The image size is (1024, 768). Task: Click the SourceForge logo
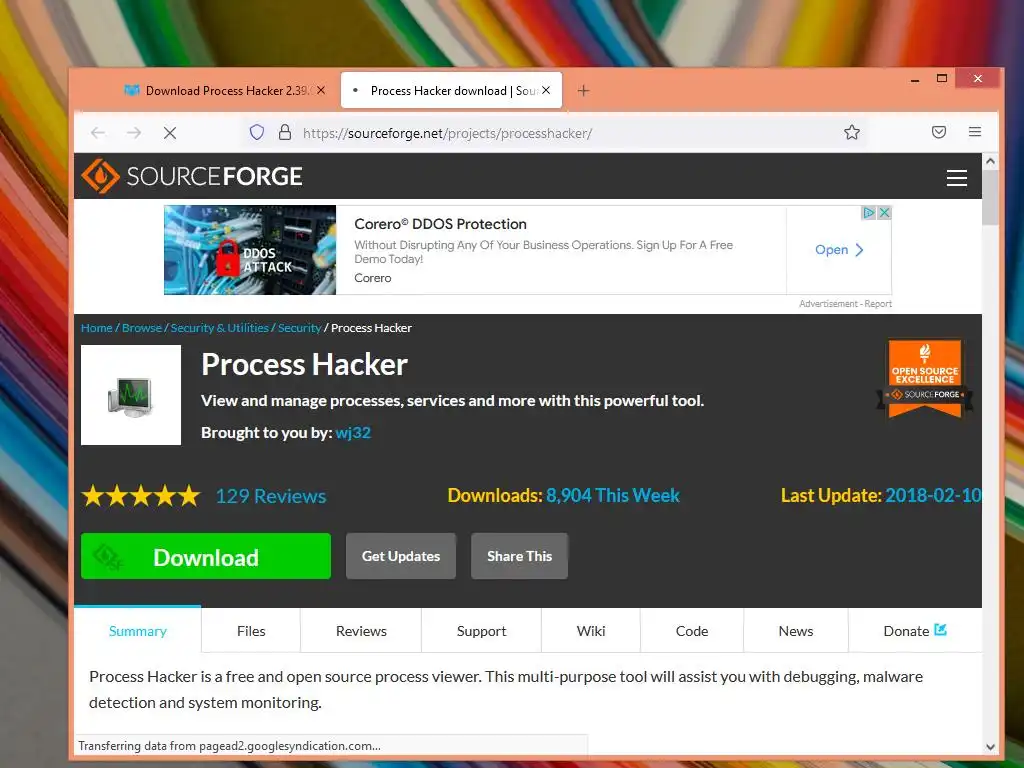point(191,176)
